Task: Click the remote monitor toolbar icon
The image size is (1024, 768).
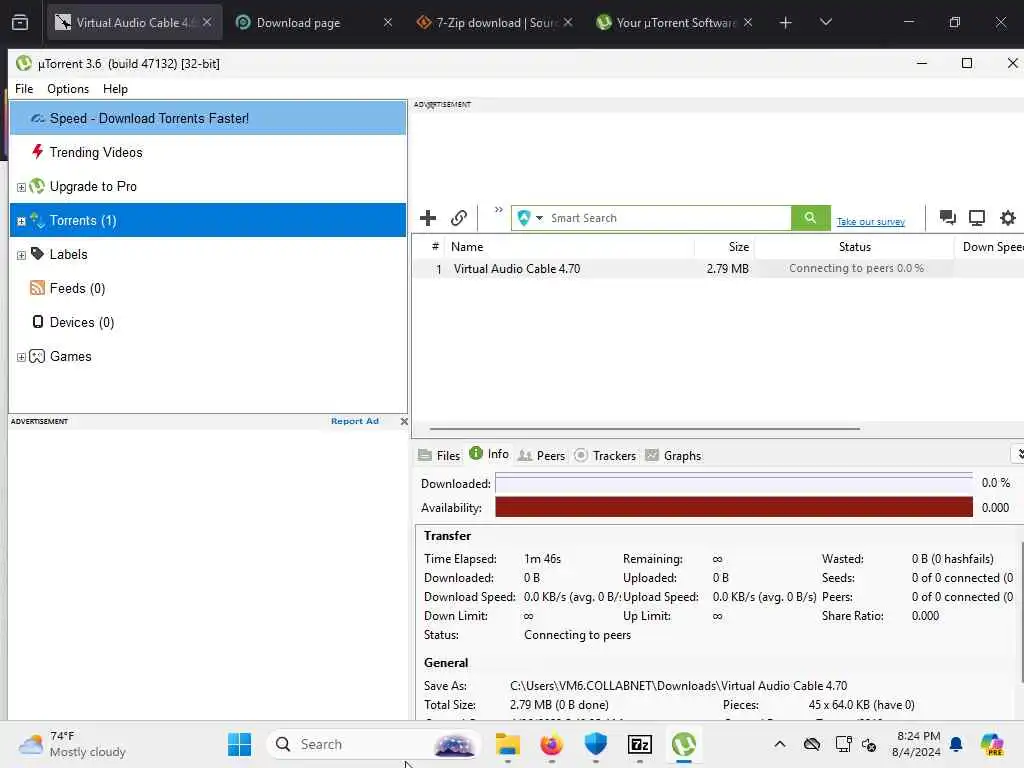Action: coord(977,218)
